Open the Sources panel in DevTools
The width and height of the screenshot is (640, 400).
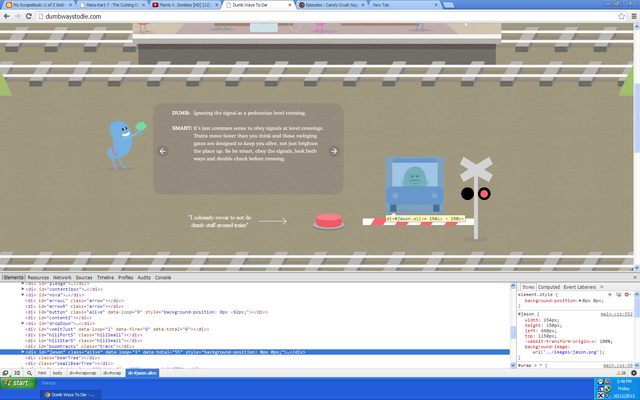pyautogui.click(x=84, y=278)
